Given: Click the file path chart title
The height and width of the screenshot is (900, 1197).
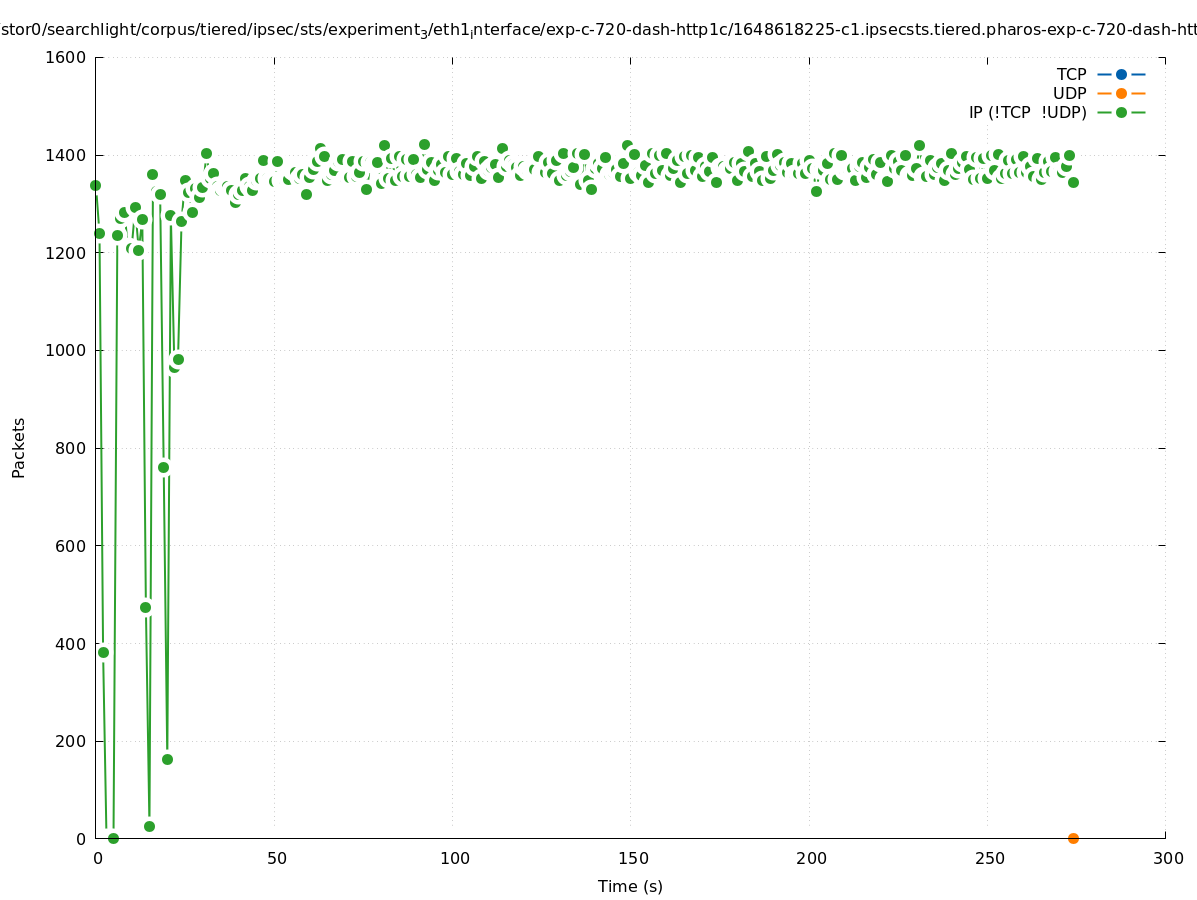Looking at the screenshot, I should (x=598, y=30).
